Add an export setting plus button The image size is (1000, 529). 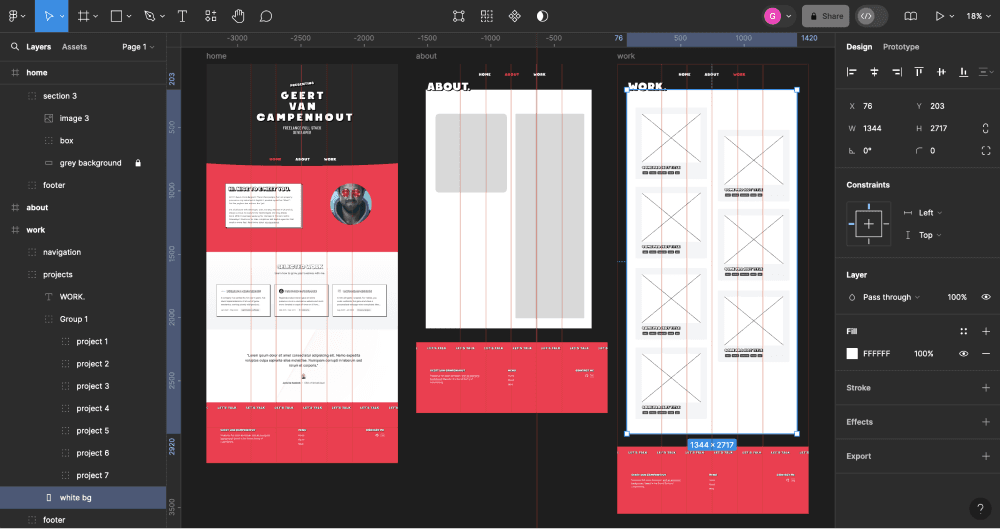pyautogui.click(x=986, y=456)
